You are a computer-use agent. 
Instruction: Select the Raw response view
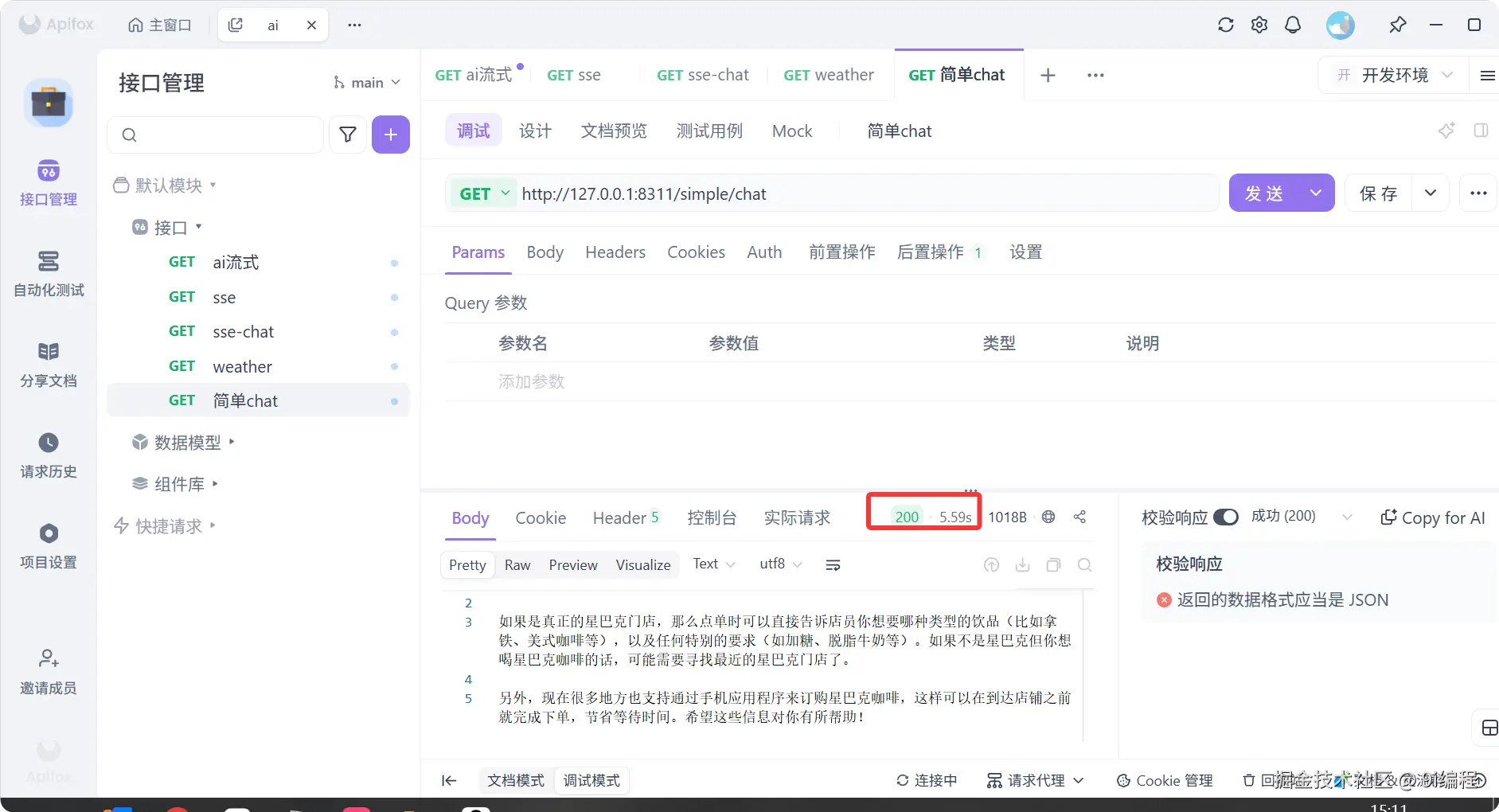click(x=517, y=564)
